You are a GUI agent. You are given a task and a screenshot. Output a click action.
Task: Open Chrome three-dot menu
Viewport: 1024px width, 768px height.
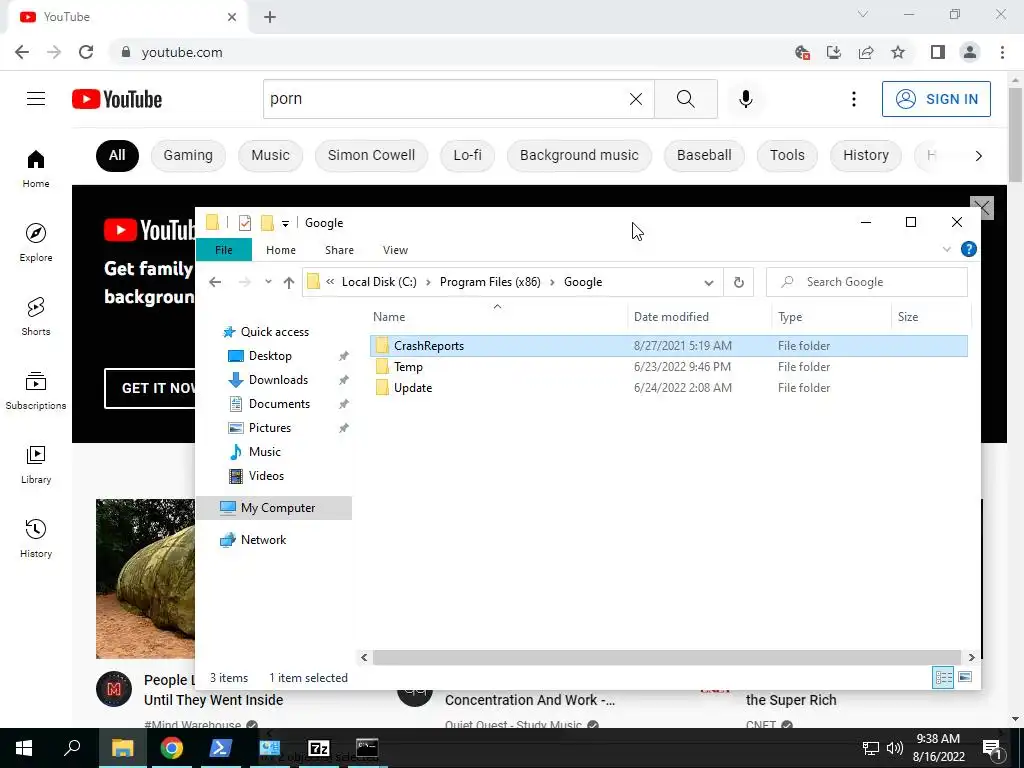pyautogui.click(x=1002, y=52)
